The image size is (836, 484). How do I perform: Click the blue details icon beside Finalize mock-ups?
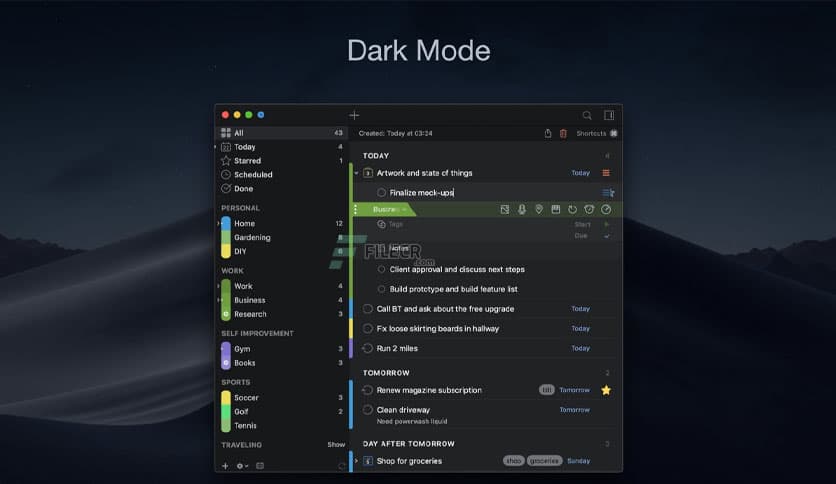click(608, 192)
